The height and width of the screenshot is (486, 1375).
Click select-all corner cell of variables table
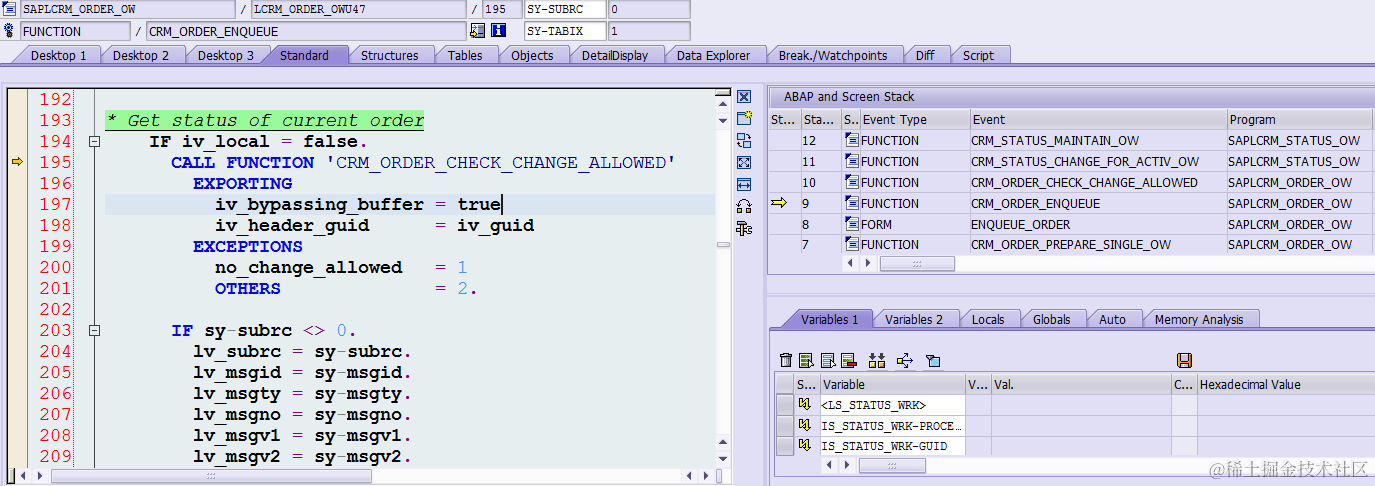point(785,384)
